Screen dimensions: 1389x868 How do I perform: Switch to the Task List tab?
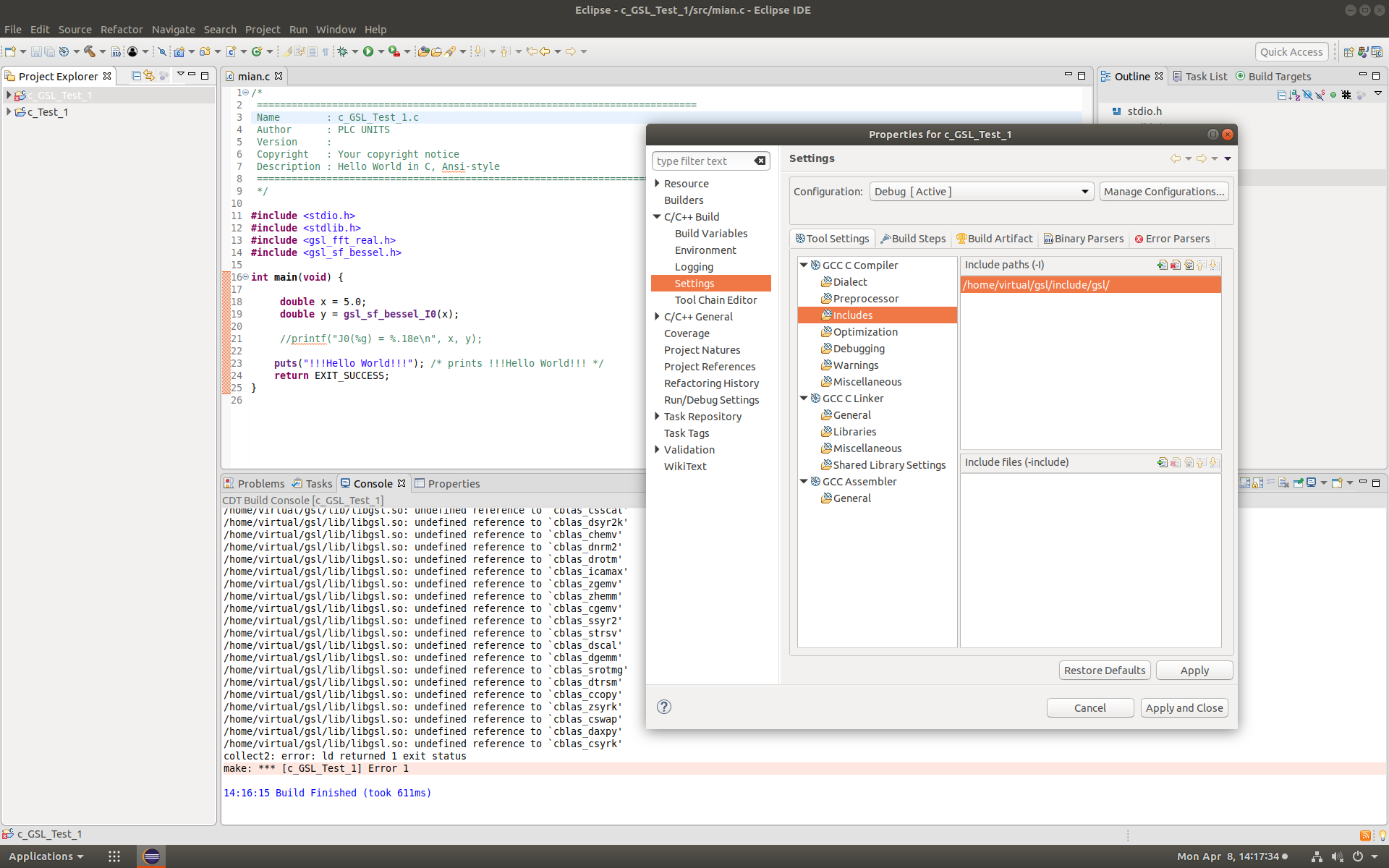click(x=1200, y=77)
